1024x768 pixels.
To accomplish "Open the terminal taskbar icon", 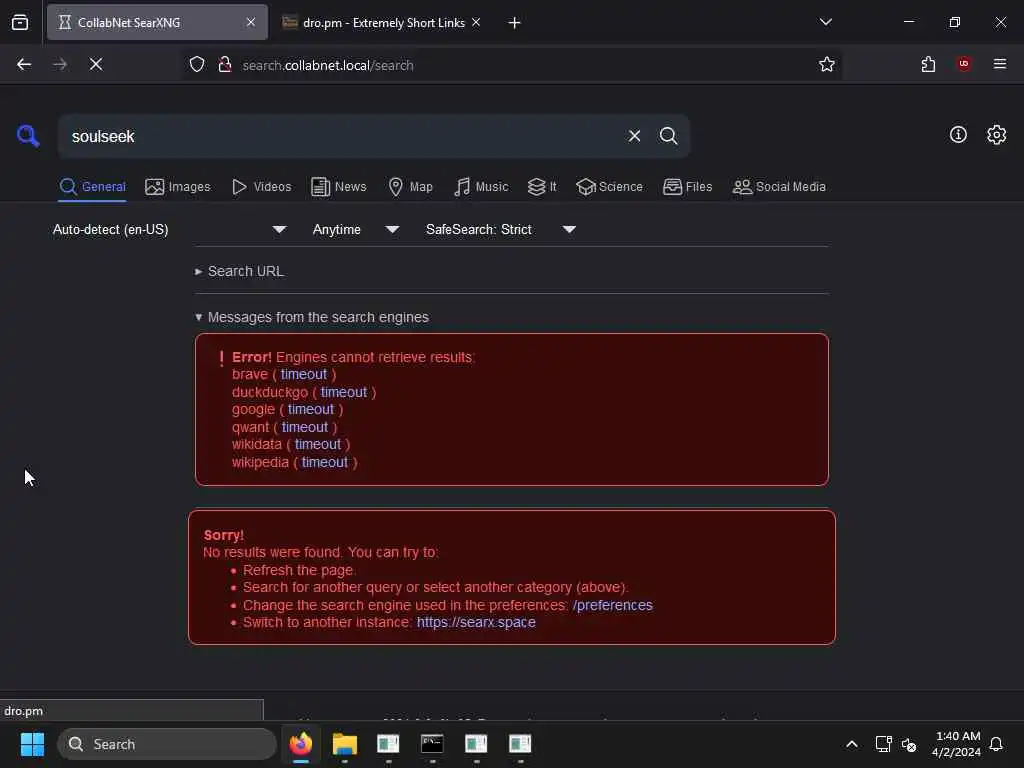I will click(x=432, y=744).
